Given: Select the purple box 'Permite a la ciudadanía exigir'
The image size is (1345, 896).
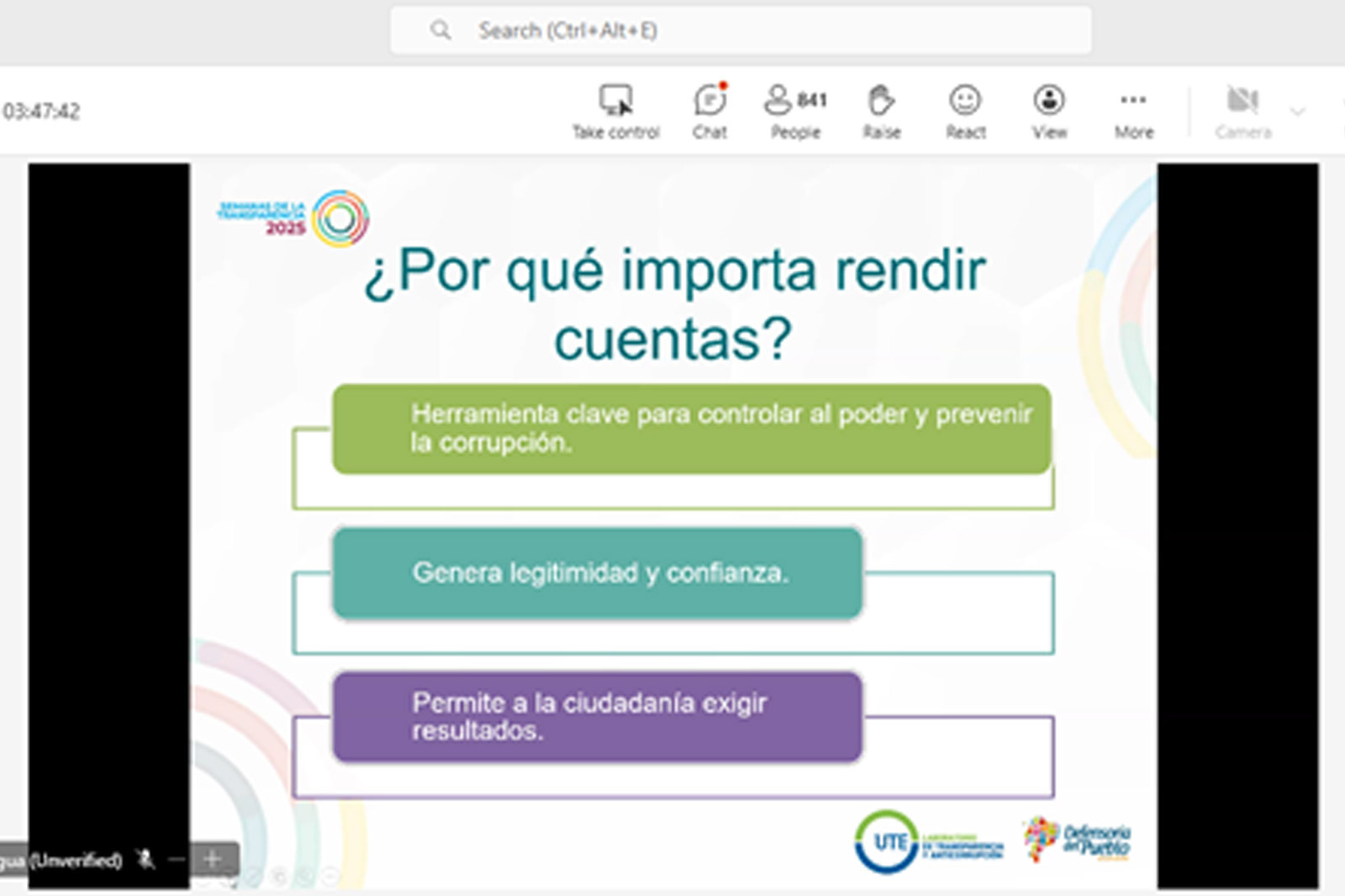Looking at the screenshot, I should [x=598, y=717].
